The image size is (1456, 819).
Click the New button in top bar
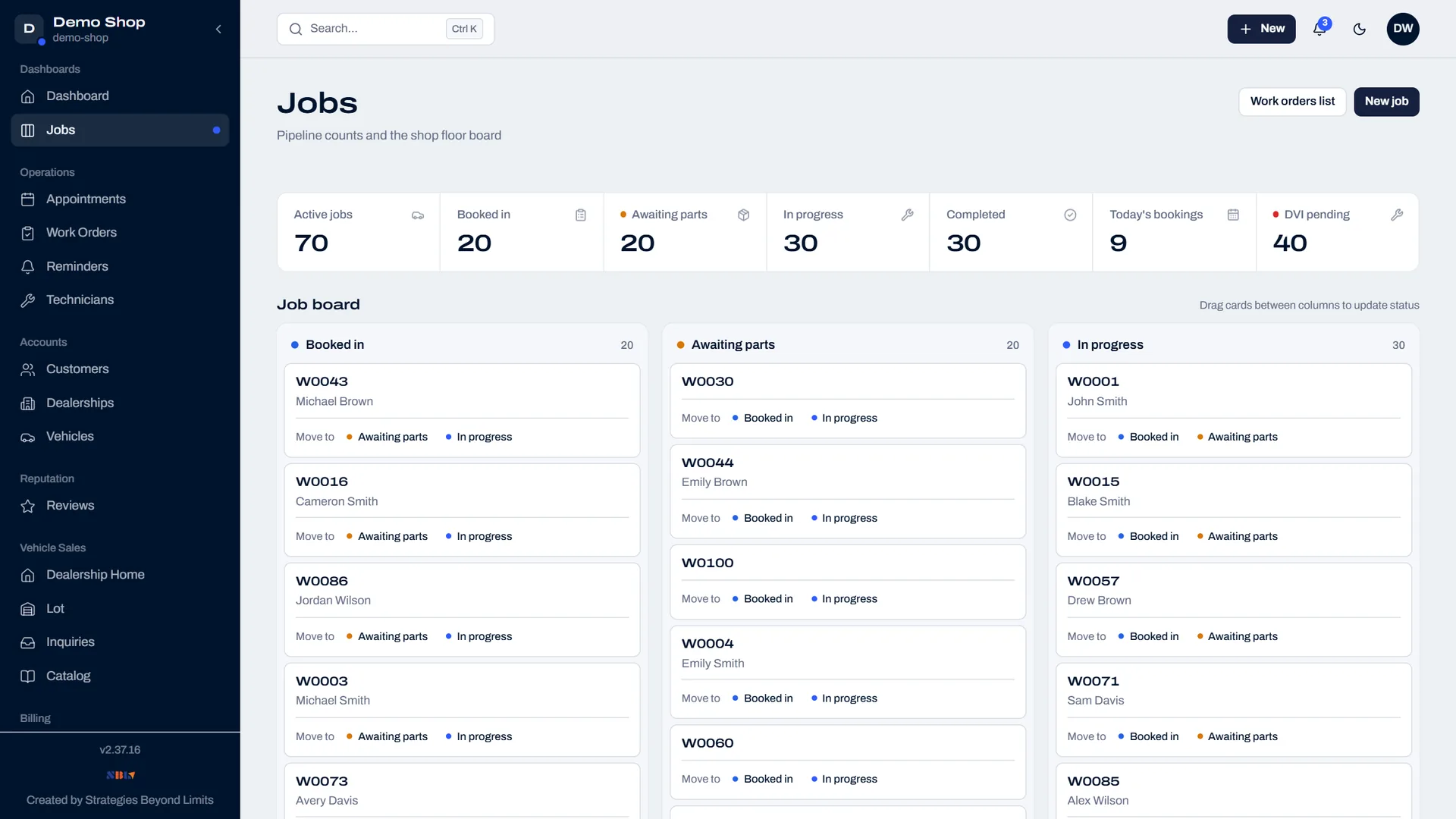coord(1261,29)
